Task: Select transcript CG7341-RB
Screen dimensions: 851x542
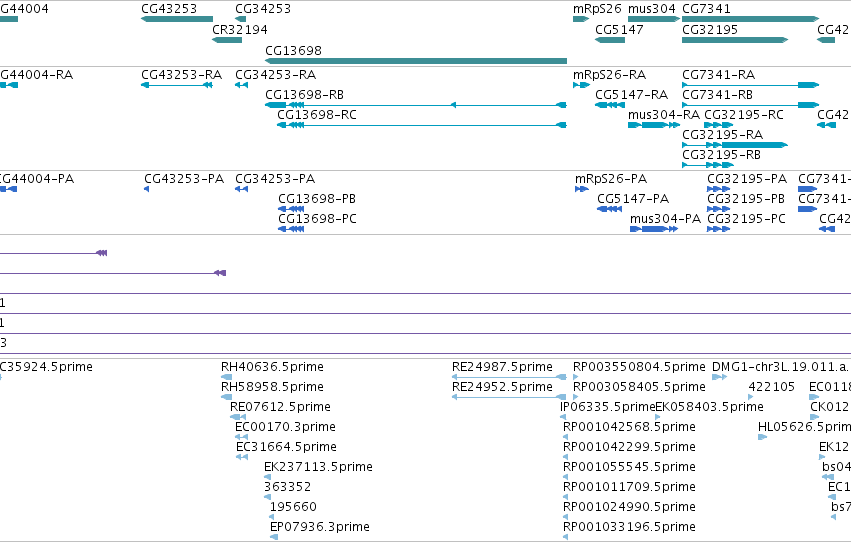Action: click(751, 105)
